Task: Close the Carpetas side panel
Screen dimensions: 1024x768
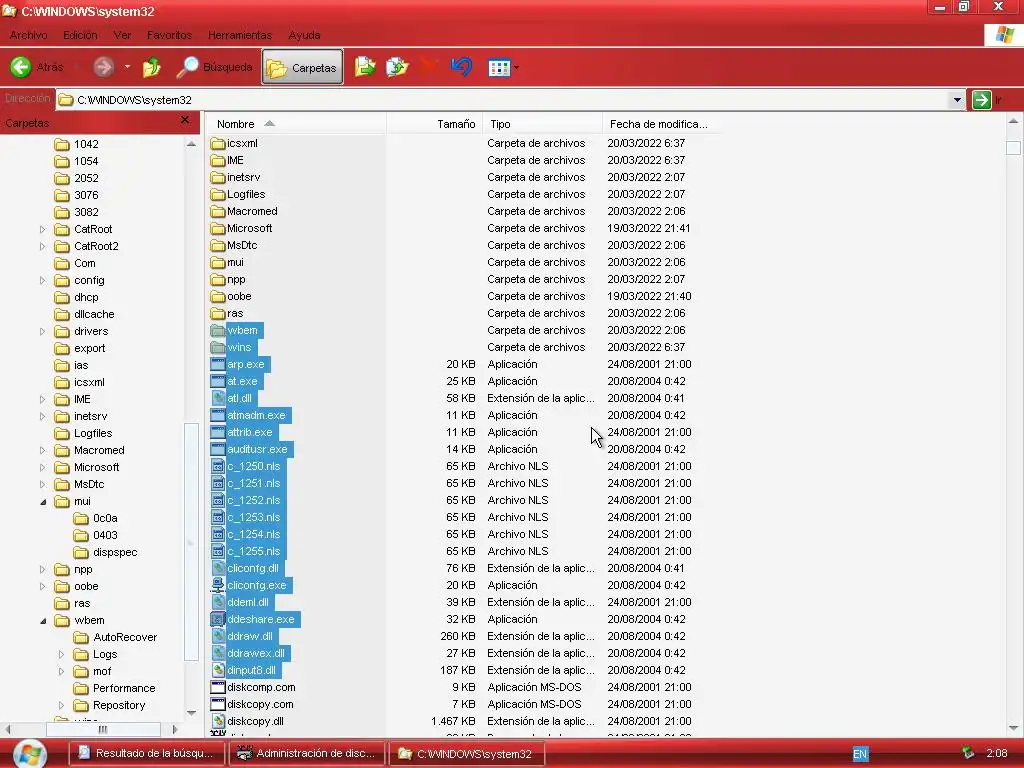Action: (x=185, y=120)
